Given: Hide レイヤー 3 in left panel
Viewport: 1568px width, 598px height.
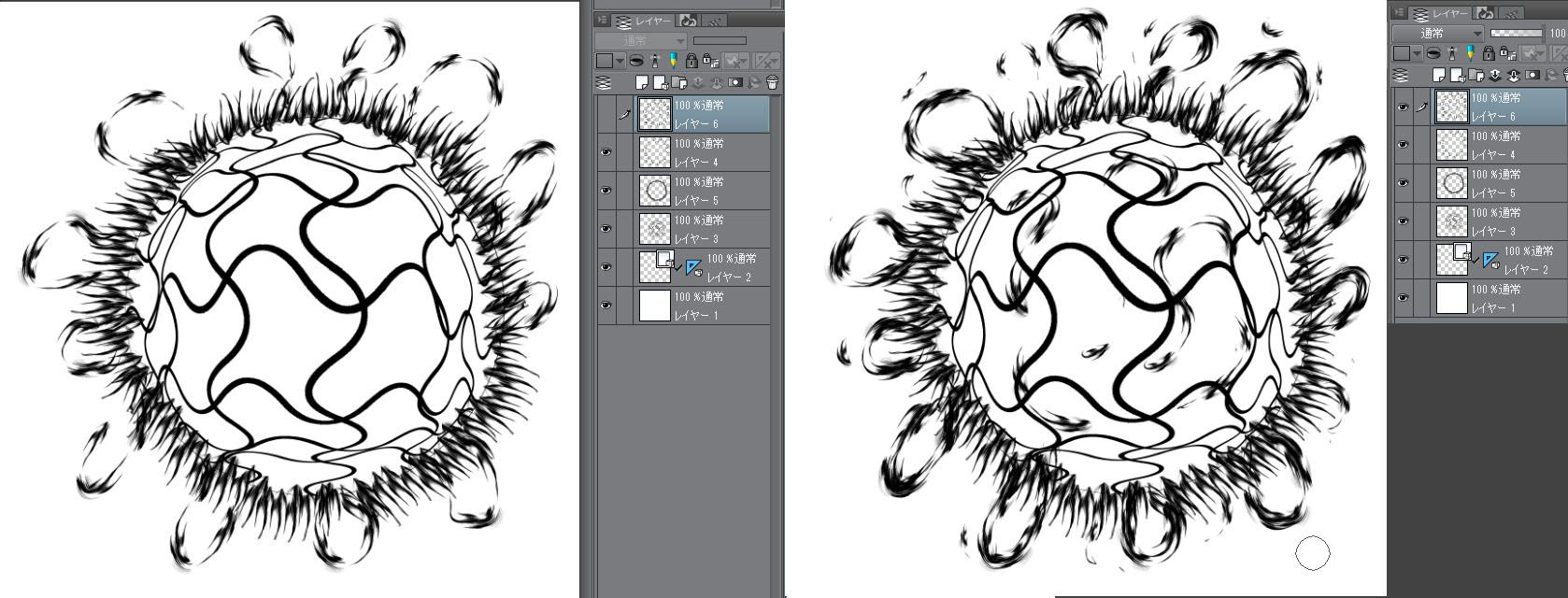Looking at the screenshot, I should [x=606, y=229].
